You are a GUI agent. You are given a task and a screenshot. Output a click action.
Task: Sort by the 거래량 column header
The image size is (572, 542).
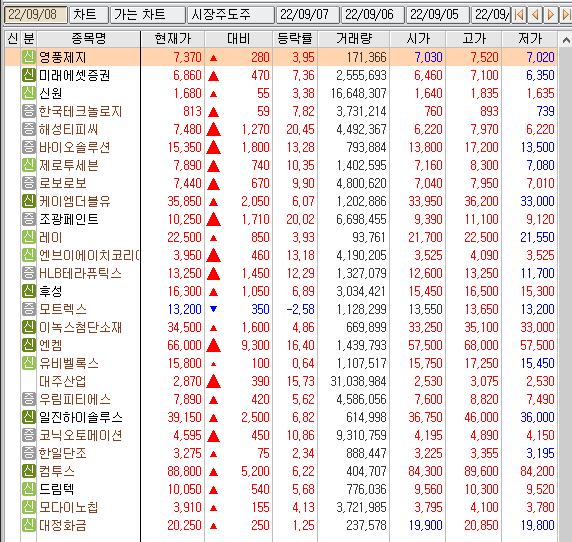point(354,39)
